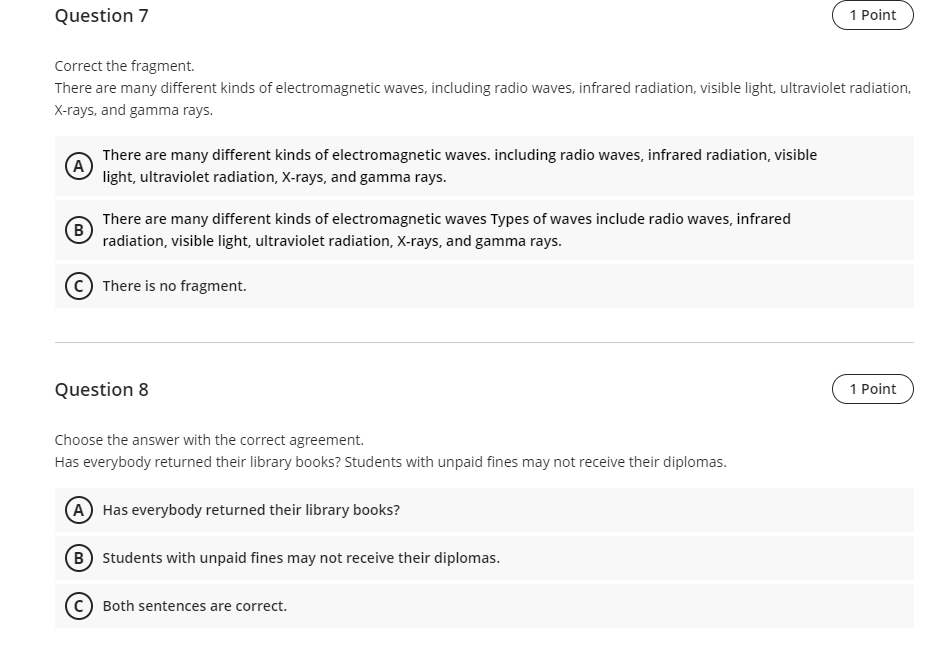934x661 pixels.
Task: Click the circled B icon in Question 8
Action: [79, 558]
